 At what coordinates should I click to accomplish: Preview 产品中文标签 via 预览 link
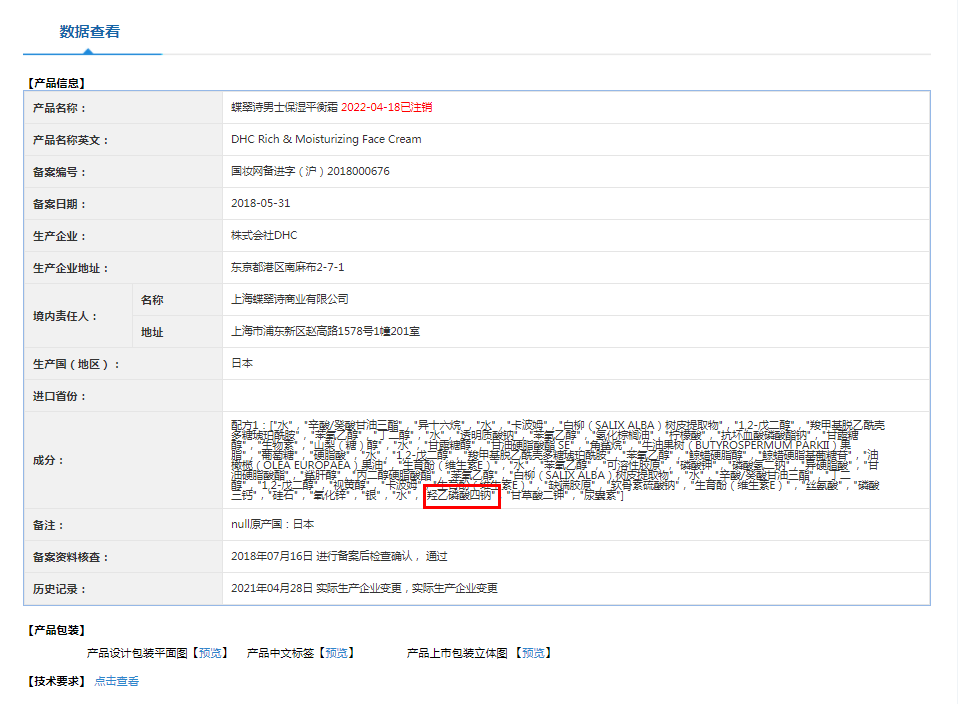[x=336, y=653]
